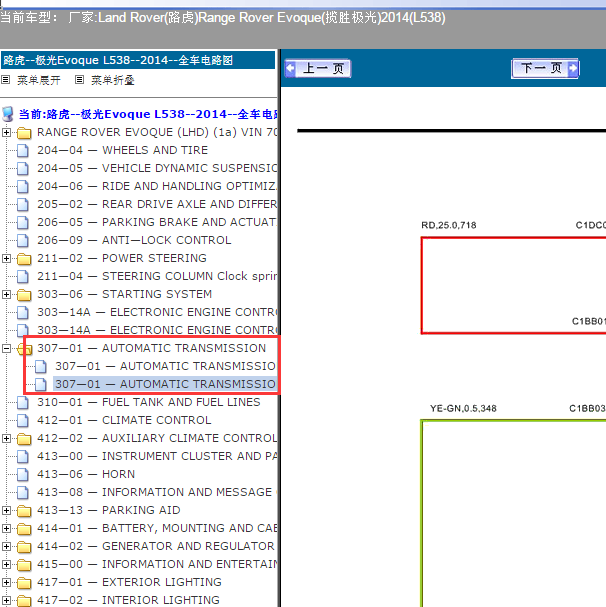Collapse the 307-01 AUTOMATIC TRANSMISSION folder
The height and width of the screenshot is (607, 606).
tap(6, 348)
